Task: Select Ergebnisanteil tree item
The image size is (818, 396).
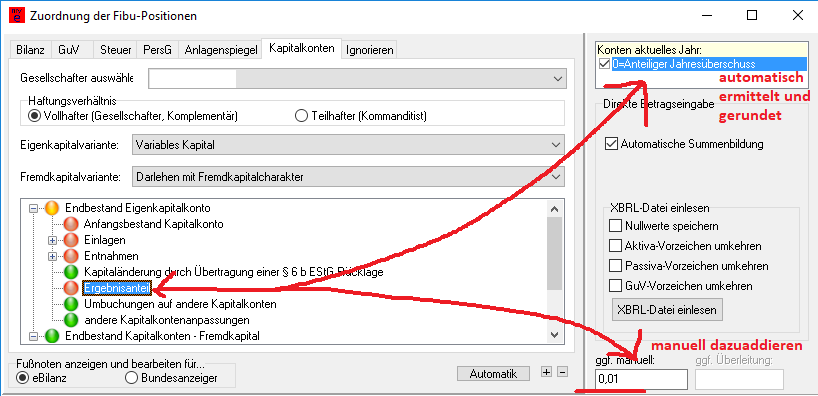Action: tap(116, 287)
